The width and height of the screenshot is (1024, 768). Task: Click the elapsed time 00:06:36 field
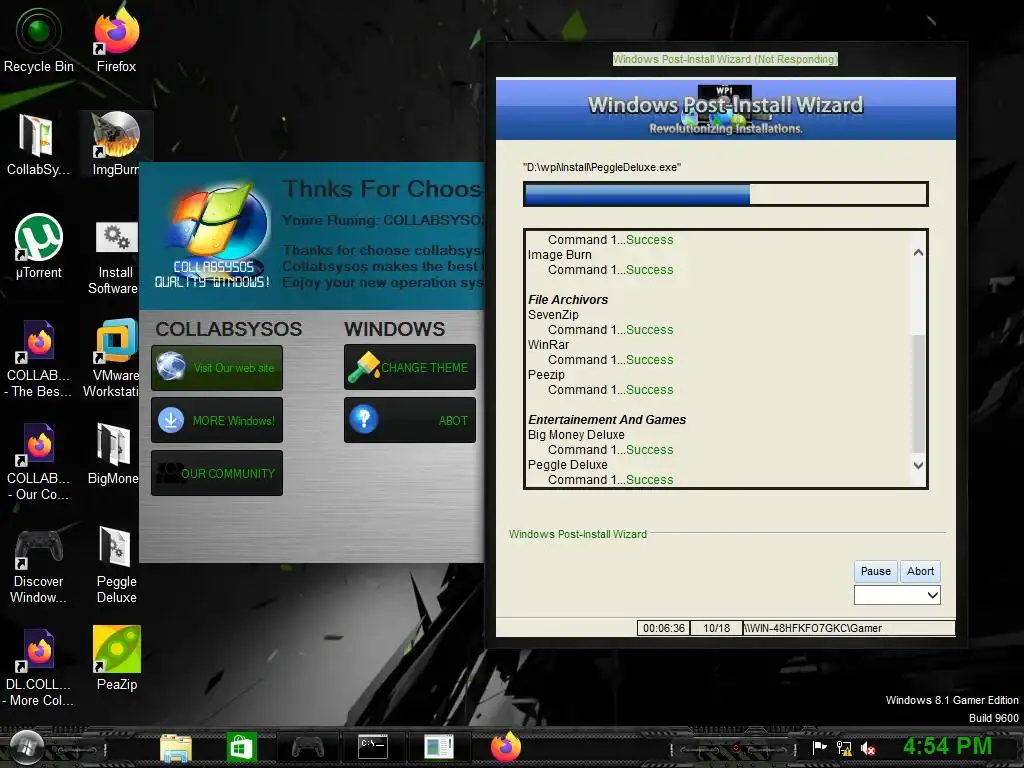click(x=664, y=628)
